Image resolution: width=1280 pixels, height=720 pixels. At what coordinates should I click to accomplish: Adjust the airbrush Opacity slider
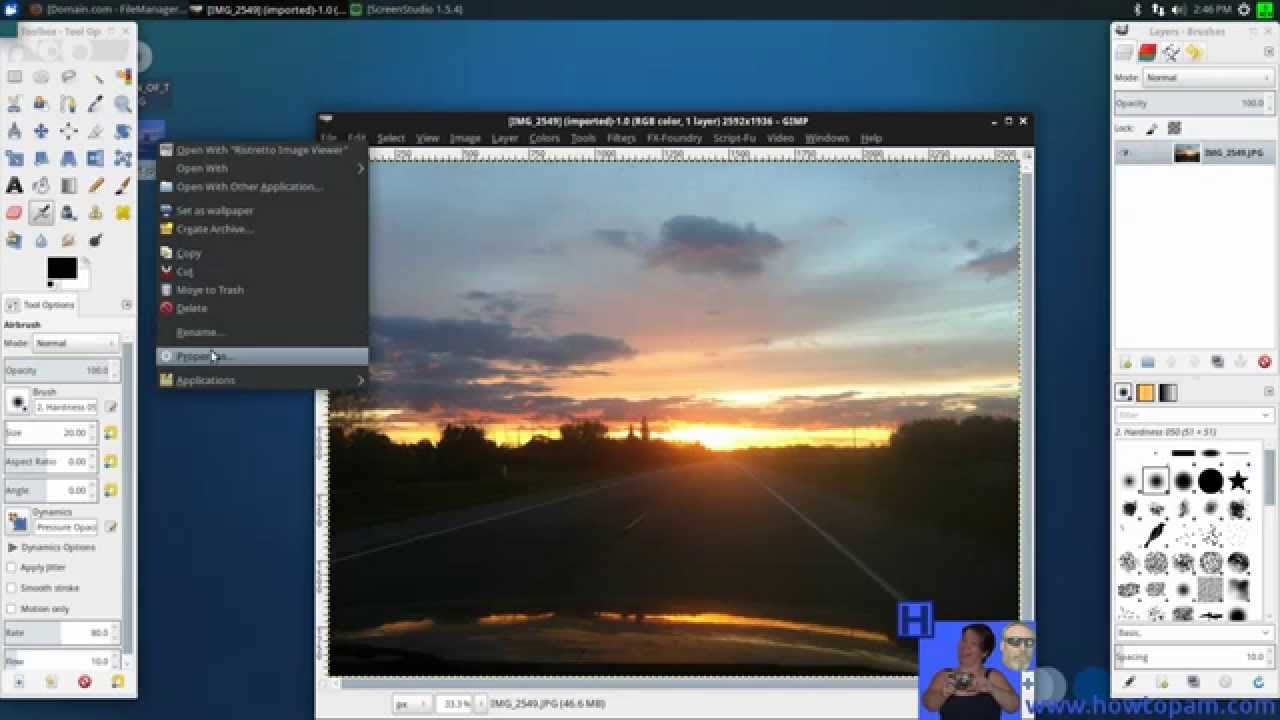tap(61, 370)
